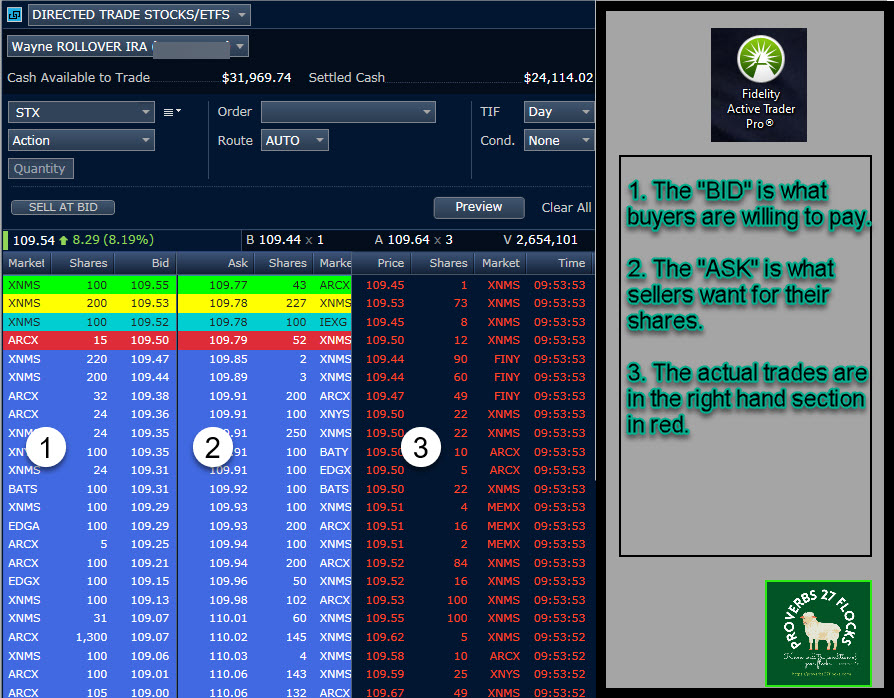Click the Fidelity Active Trader Pro logo
Image resolution: width=894 pixels, height=698 pixels.
click(x=758, y=85)
